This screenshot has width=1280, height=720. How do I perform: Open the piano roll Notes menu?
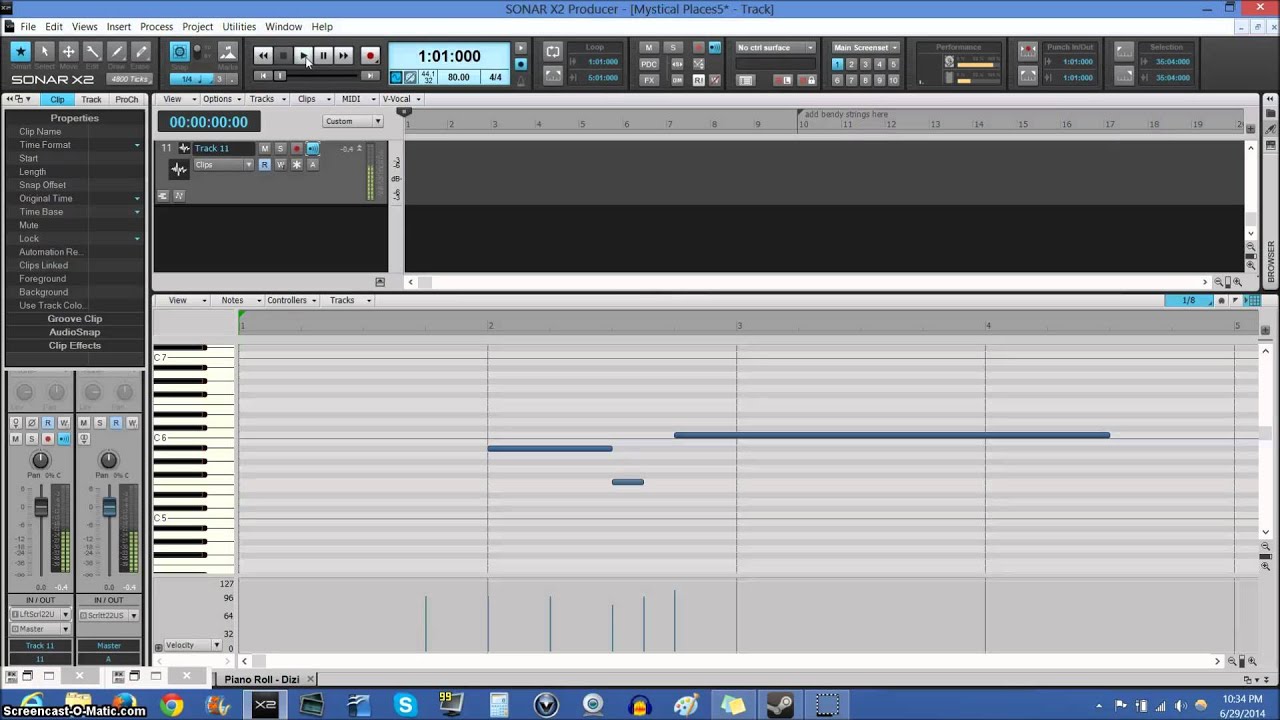coord(237,300)
